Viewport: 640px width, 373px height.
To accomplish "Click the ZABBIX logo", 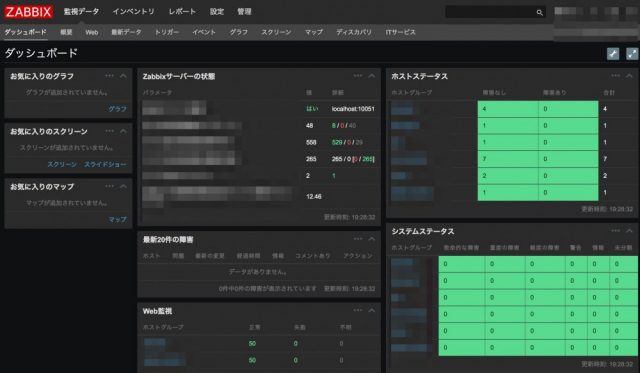I will 28,11.
